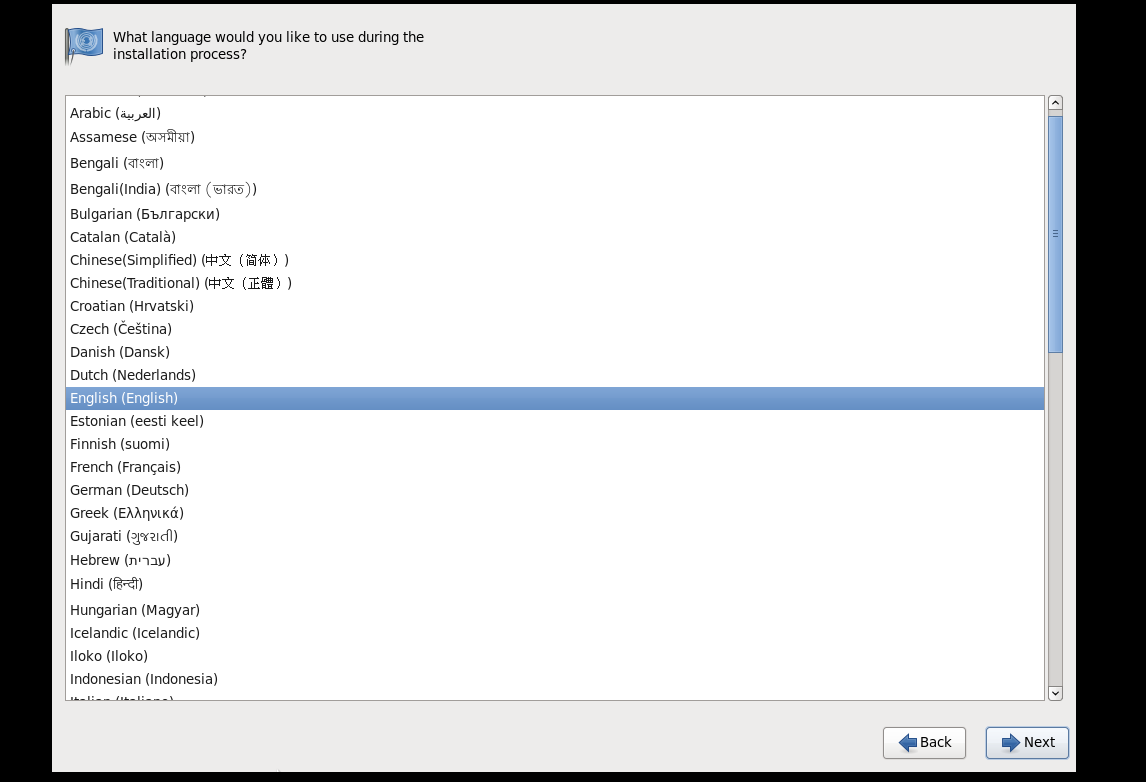Choose Chinese(Traditional) language

[181, 283]
